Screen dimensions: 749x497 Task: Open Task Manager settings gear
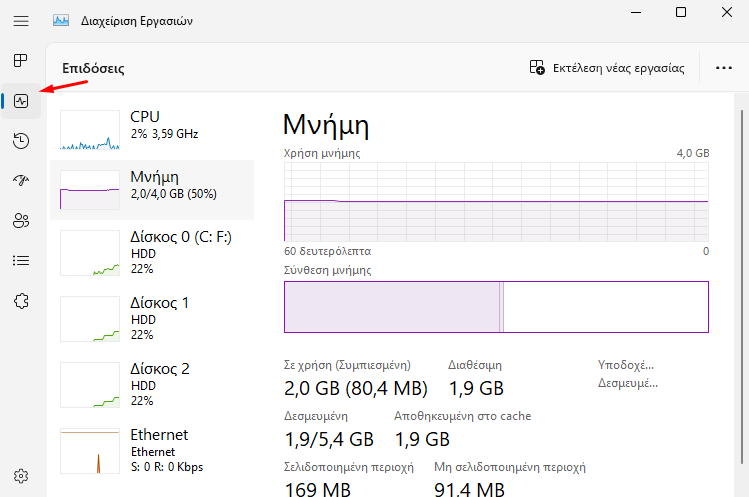point(21,476)
